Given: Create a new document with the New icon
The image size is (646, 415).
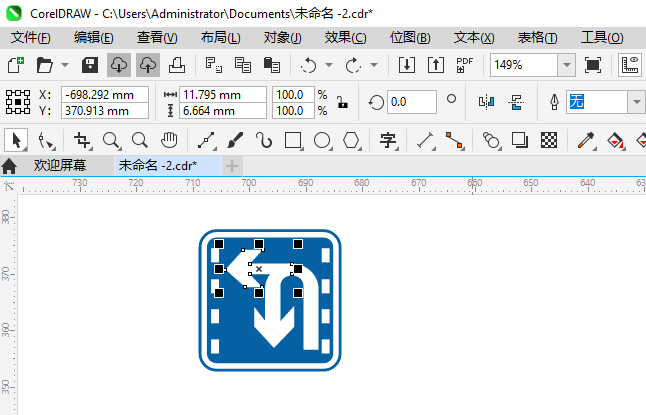Looking at the screenshot, I should tap(16, 65).
